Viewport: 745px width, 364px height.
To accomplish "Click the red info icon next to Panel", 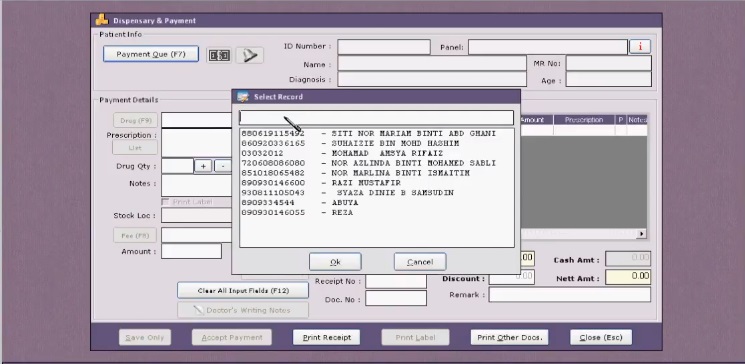I will pyautogui.click(x=640, y=47).
